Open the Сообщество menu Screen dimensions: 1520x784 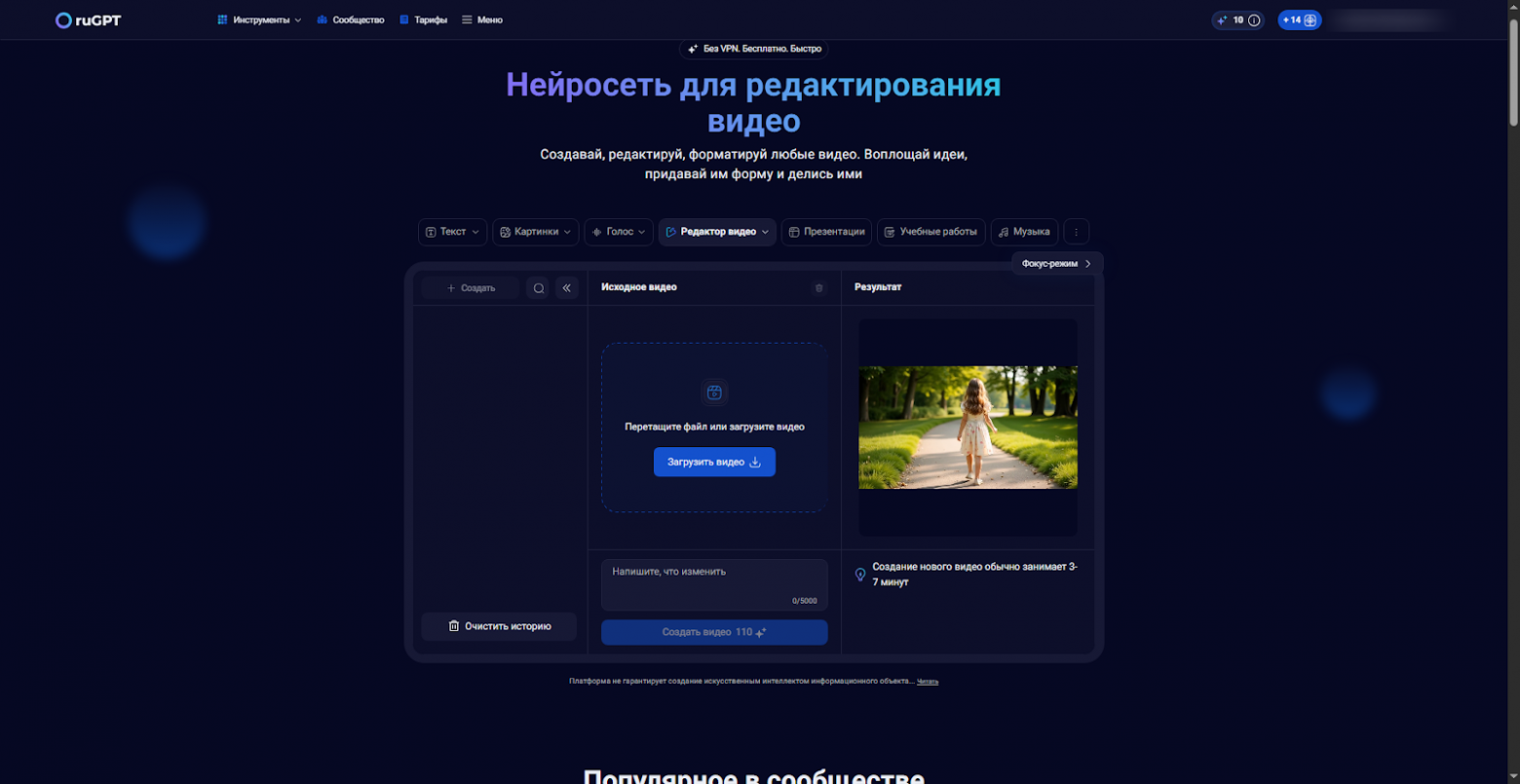click(x=351, y=19)
